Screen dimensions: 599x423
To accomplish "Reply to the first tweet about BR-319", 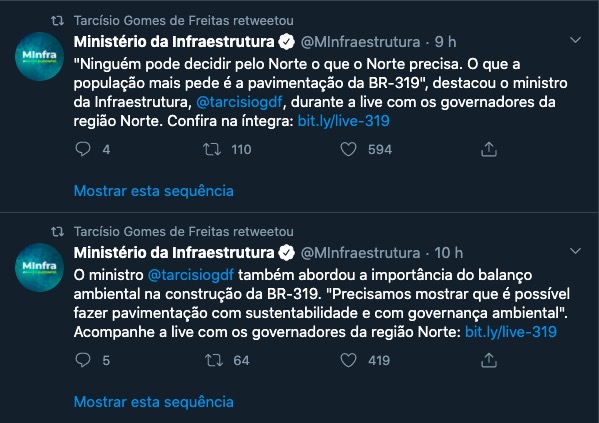I will pos(83,149).
